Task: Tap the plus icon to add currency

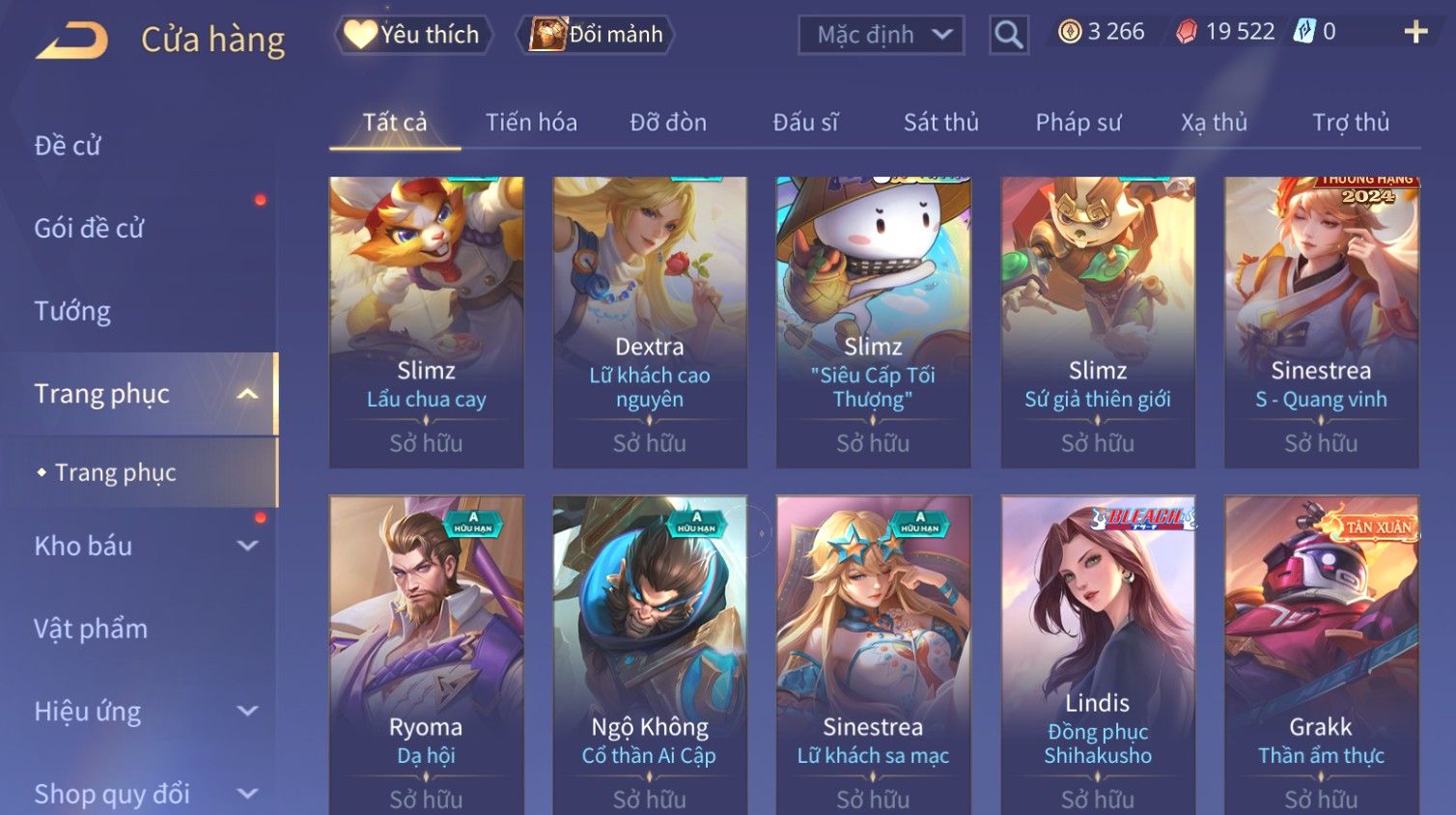Action: click(1415, 33)
